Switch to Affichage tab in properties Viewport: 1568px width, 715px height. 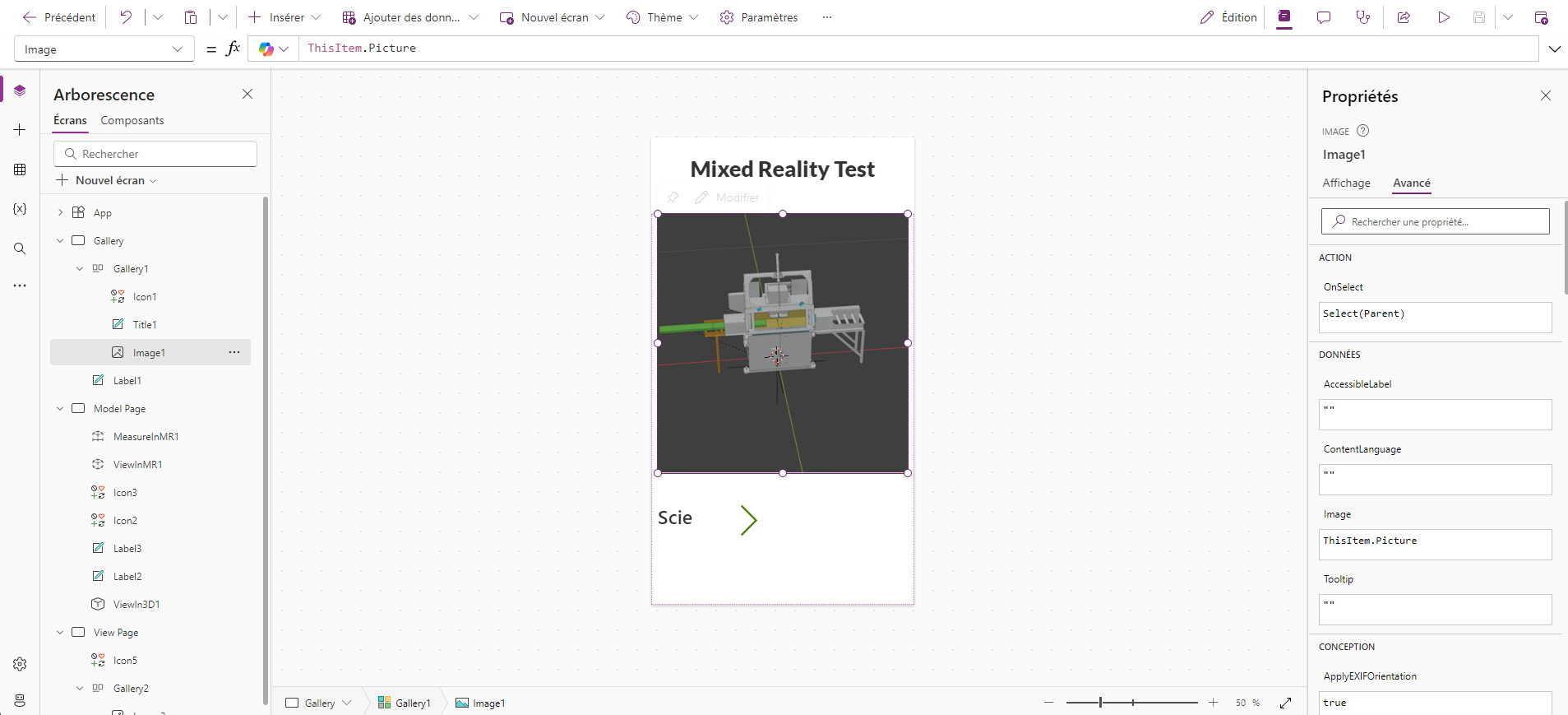[1346, 183]
